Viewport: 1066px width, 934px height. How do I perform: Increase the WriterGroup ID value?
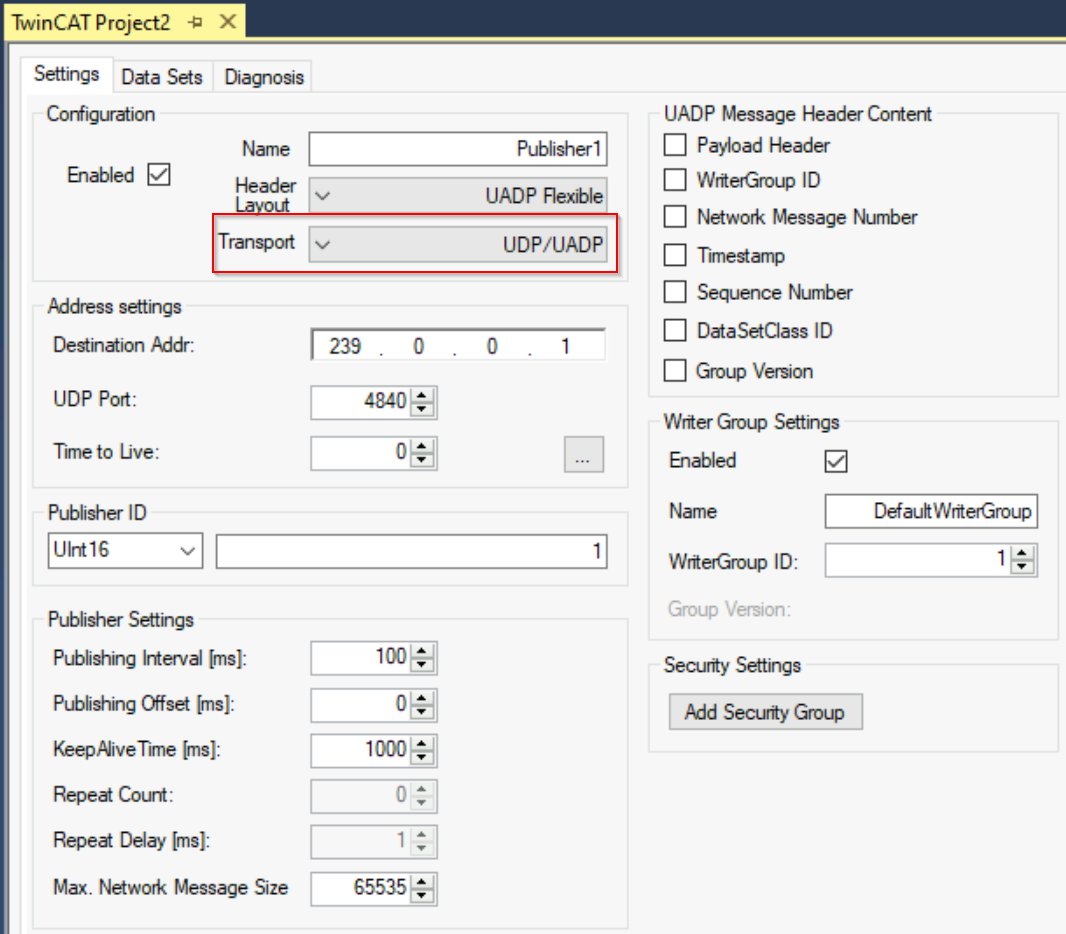[x=1022, y=553]
